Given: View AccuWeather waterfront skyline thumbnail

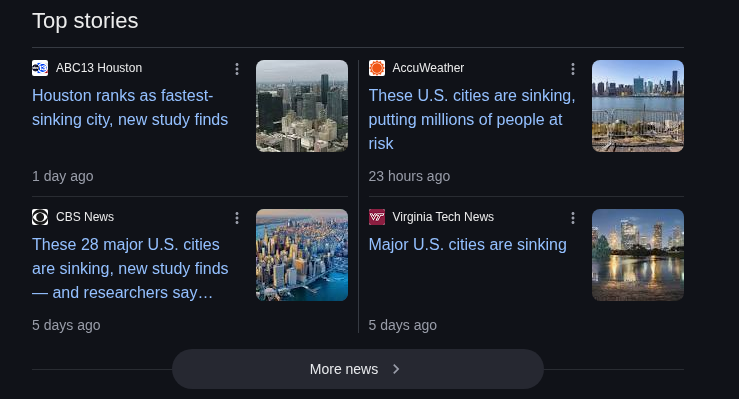Looking at the screenshot, I should (x=638, y=106).
